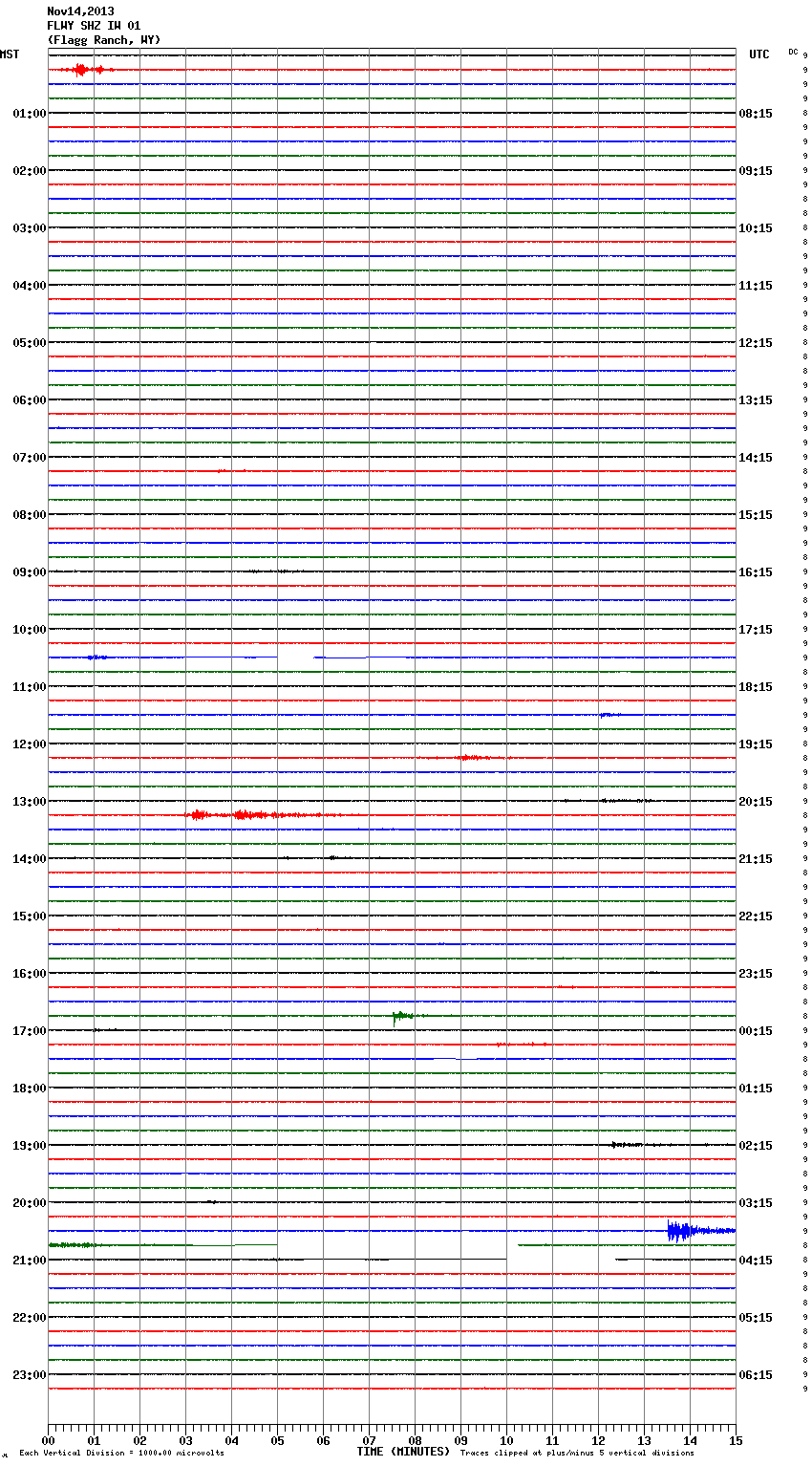Click minute "03" on the bottom axis
This screenshot has height=1466, width=812.
coord(185,1440)
